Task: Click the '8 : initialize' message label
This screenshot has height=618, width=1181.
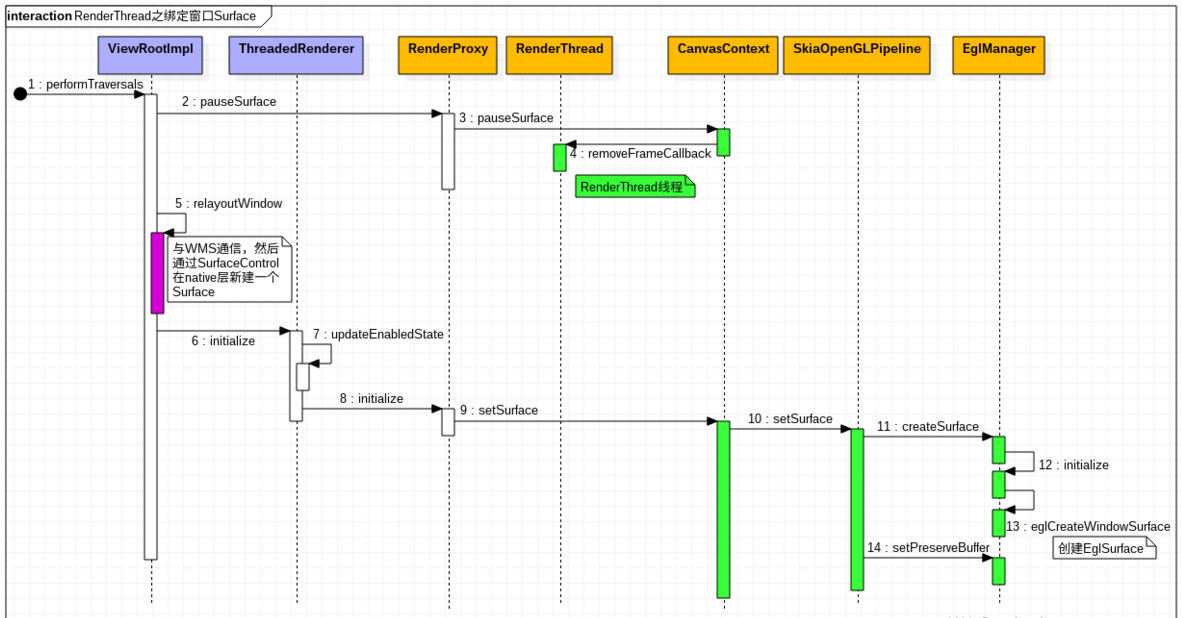Action: pos(371,399)
